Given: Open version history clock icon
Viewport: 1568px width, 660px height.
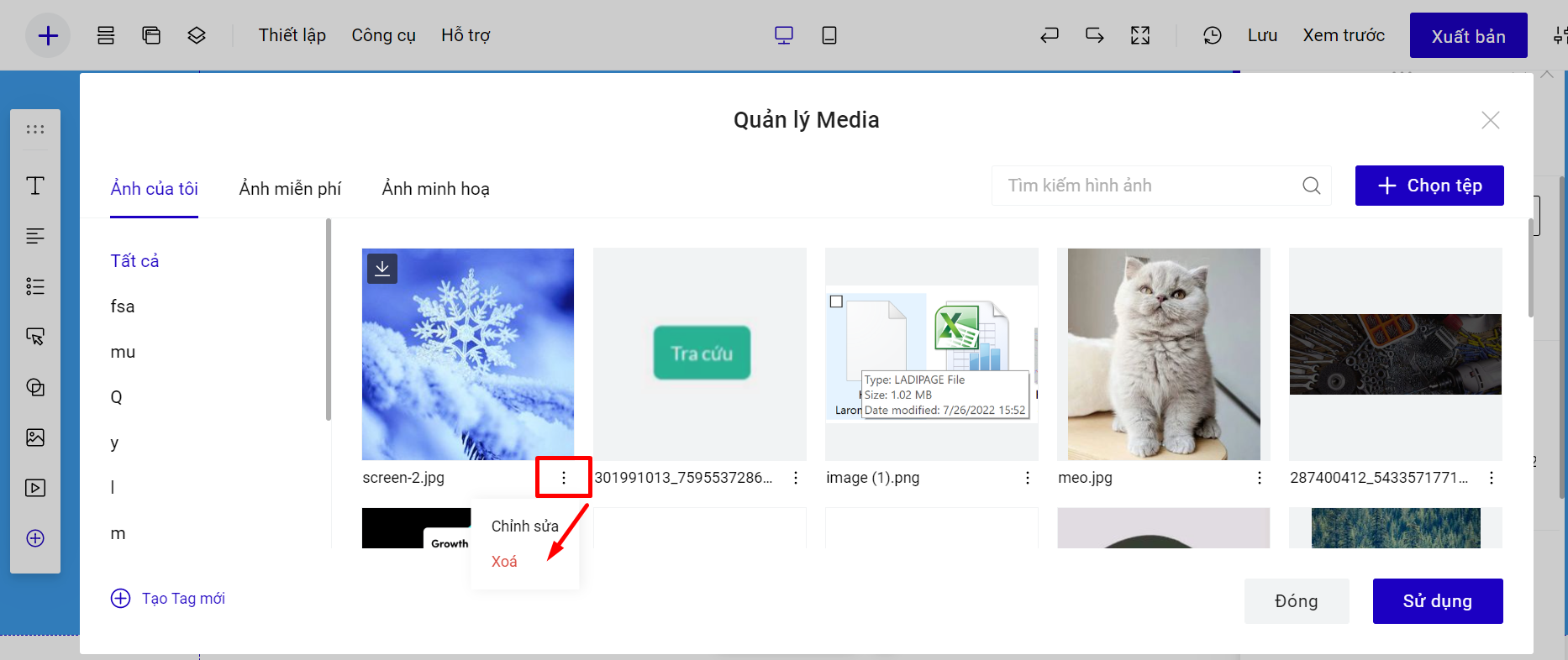Looking at the screenshot, I should [1212, 35].
